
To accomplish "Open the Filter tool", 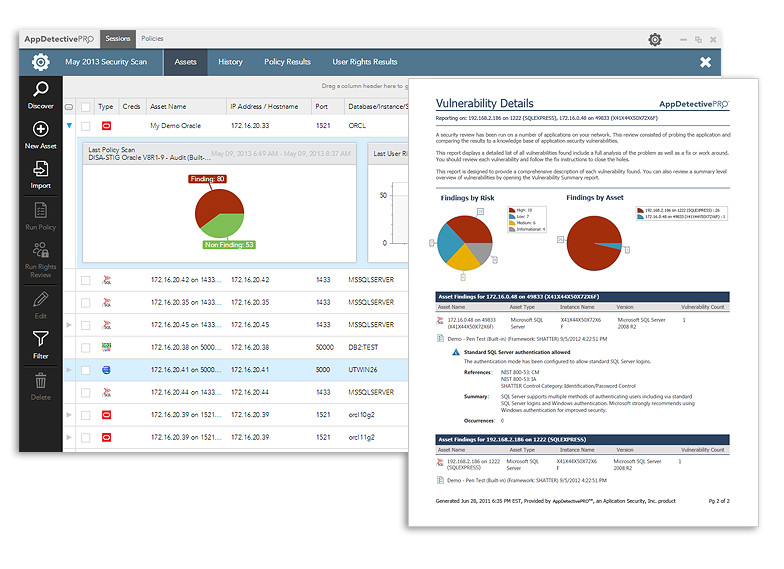I will tap(41, 341).
